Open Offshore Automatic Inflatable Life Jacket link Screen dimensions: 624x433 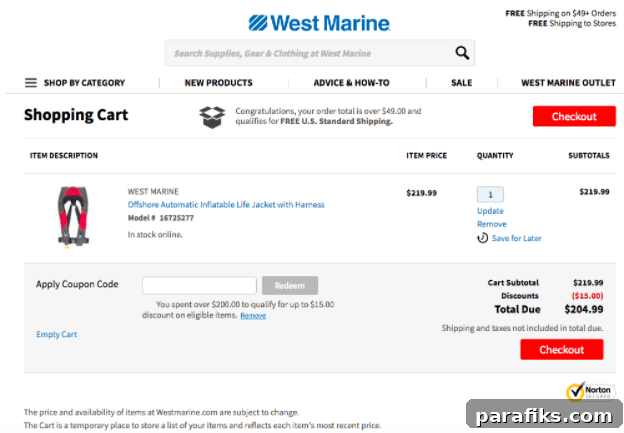[226, 205]
